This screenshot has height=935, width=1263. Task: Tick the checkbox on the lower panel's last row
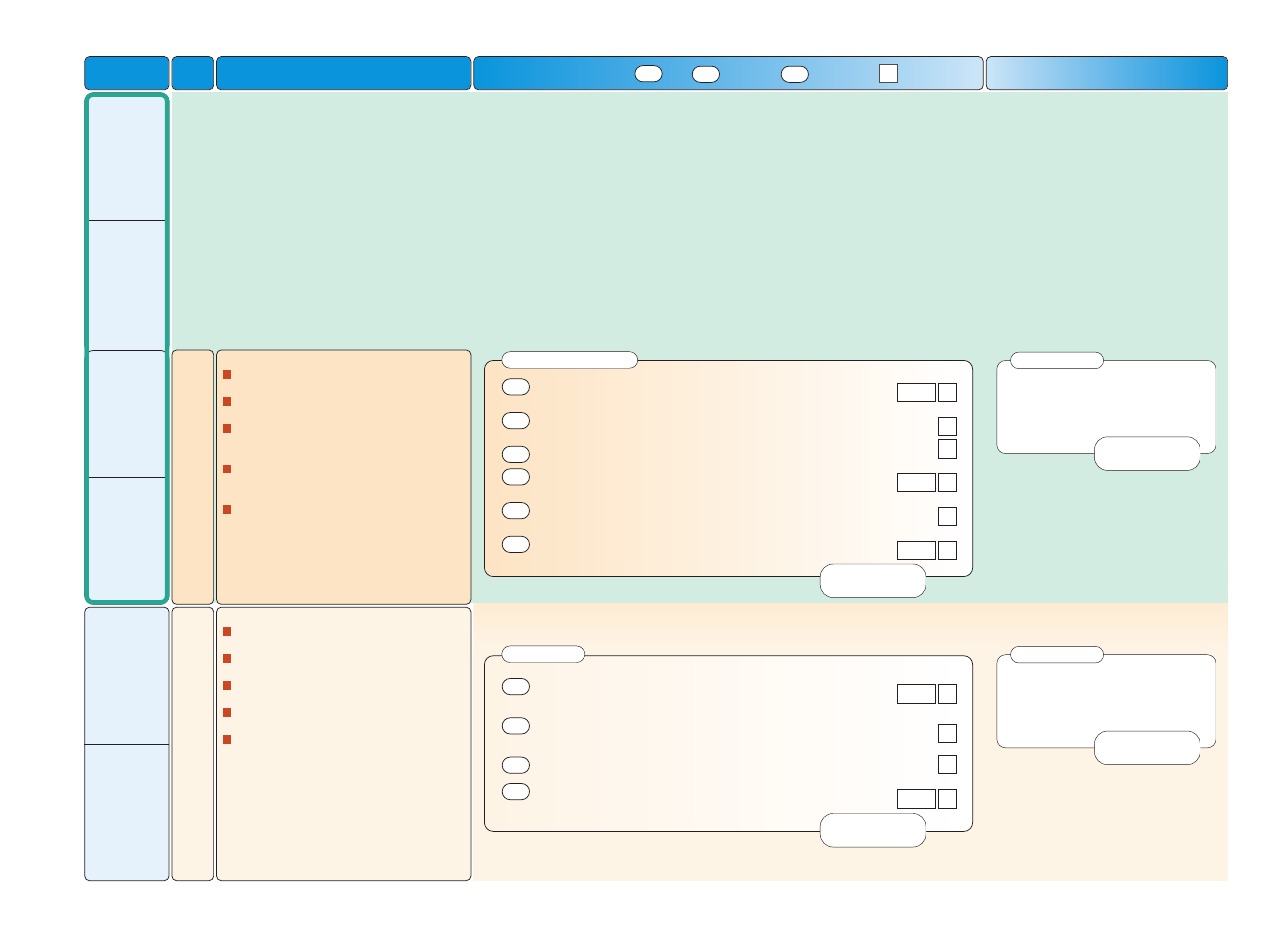pyautogui.click(x=947, y=798)
